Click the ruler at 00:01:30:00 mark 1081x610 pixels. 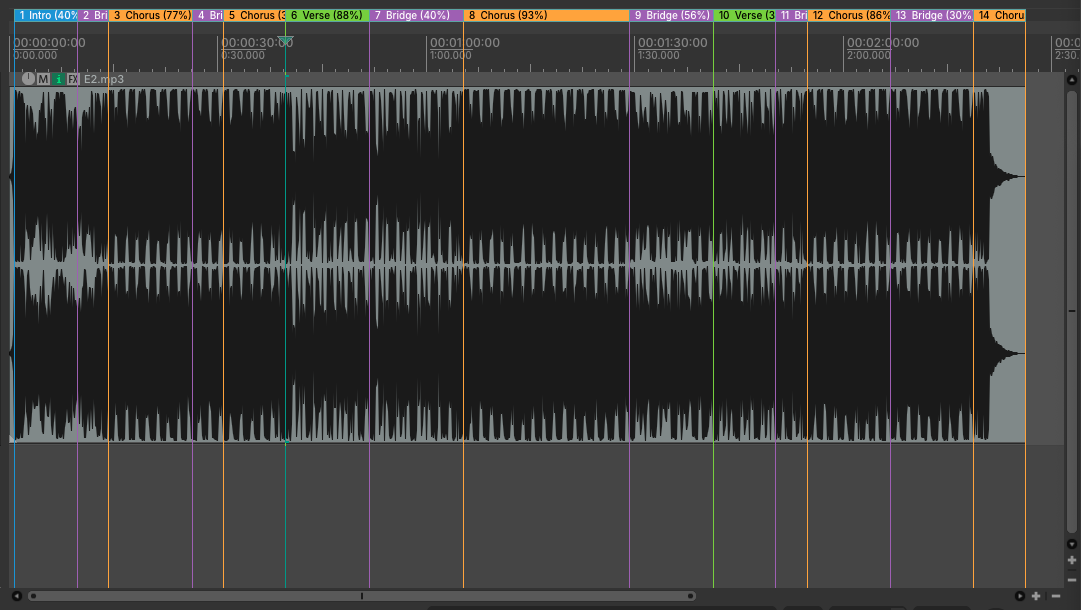point(672,43)
